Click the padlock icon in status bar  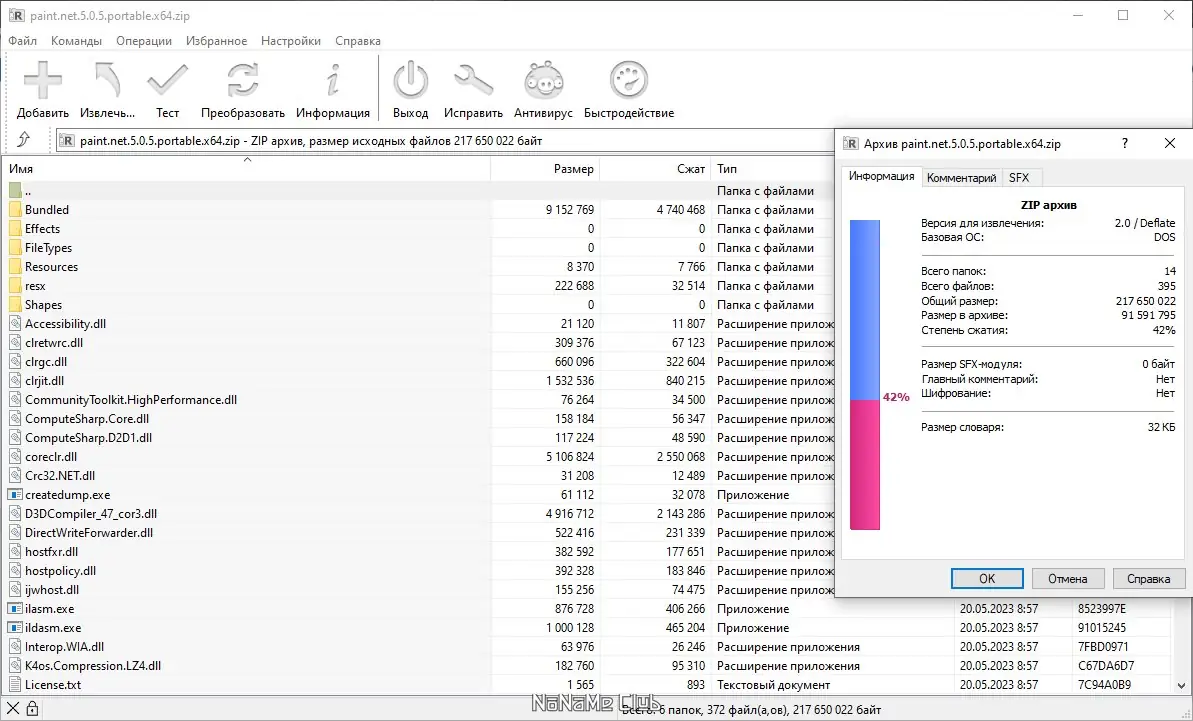[x=32, y=710]
